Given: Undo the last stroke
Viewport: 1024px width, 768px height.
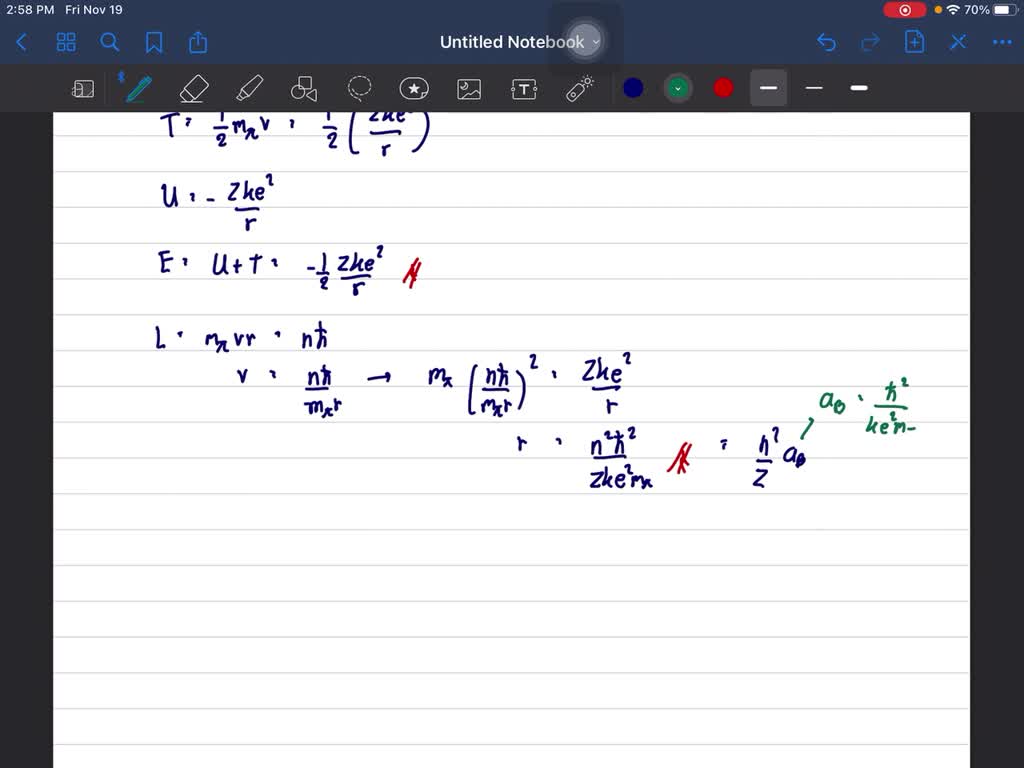Looking at the screenshot, I should (826, 42).
